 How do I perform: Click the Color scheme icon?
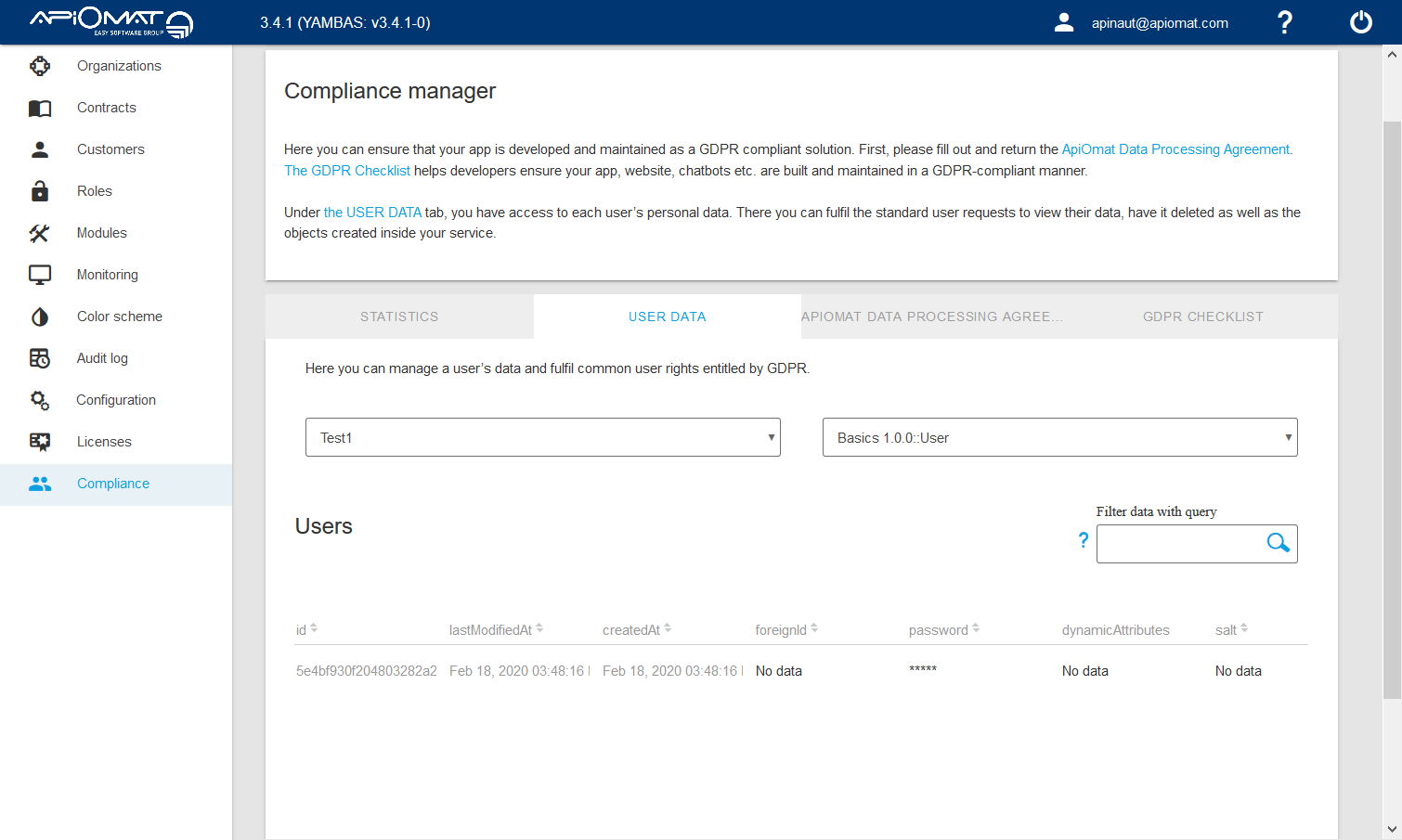[40, 317]
